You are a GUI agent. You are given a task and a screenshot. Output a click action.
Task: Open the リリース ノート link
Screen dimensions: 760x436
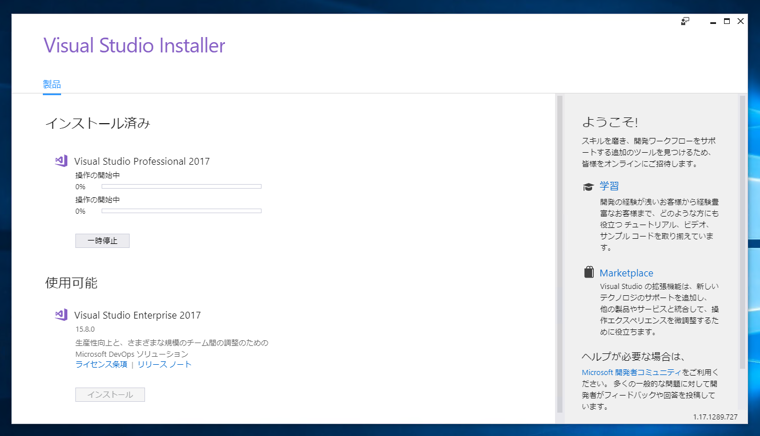click(164, 364)
